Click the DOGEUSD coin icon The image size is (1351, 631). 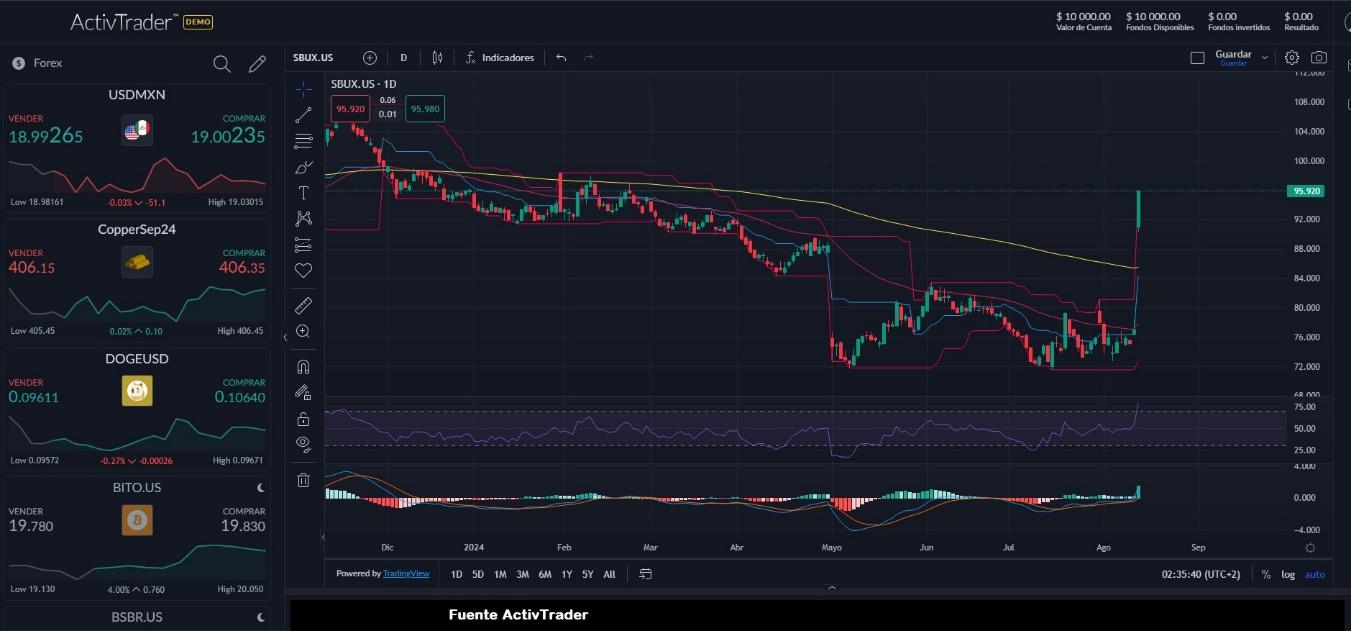[x=137, y=391]
